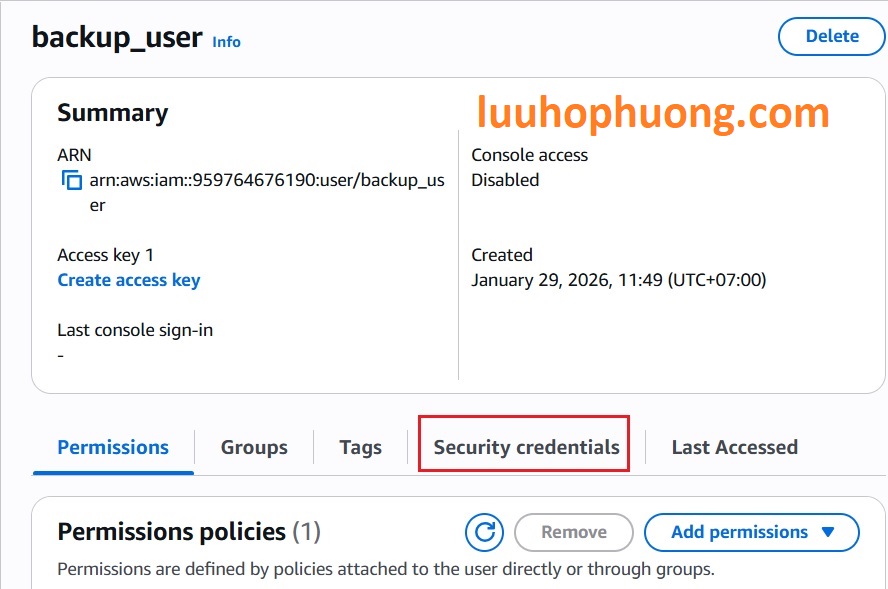The width and height of the screenshot is (888, 589).
Task: Open the Groups tab
Action: tap(254, 447)
